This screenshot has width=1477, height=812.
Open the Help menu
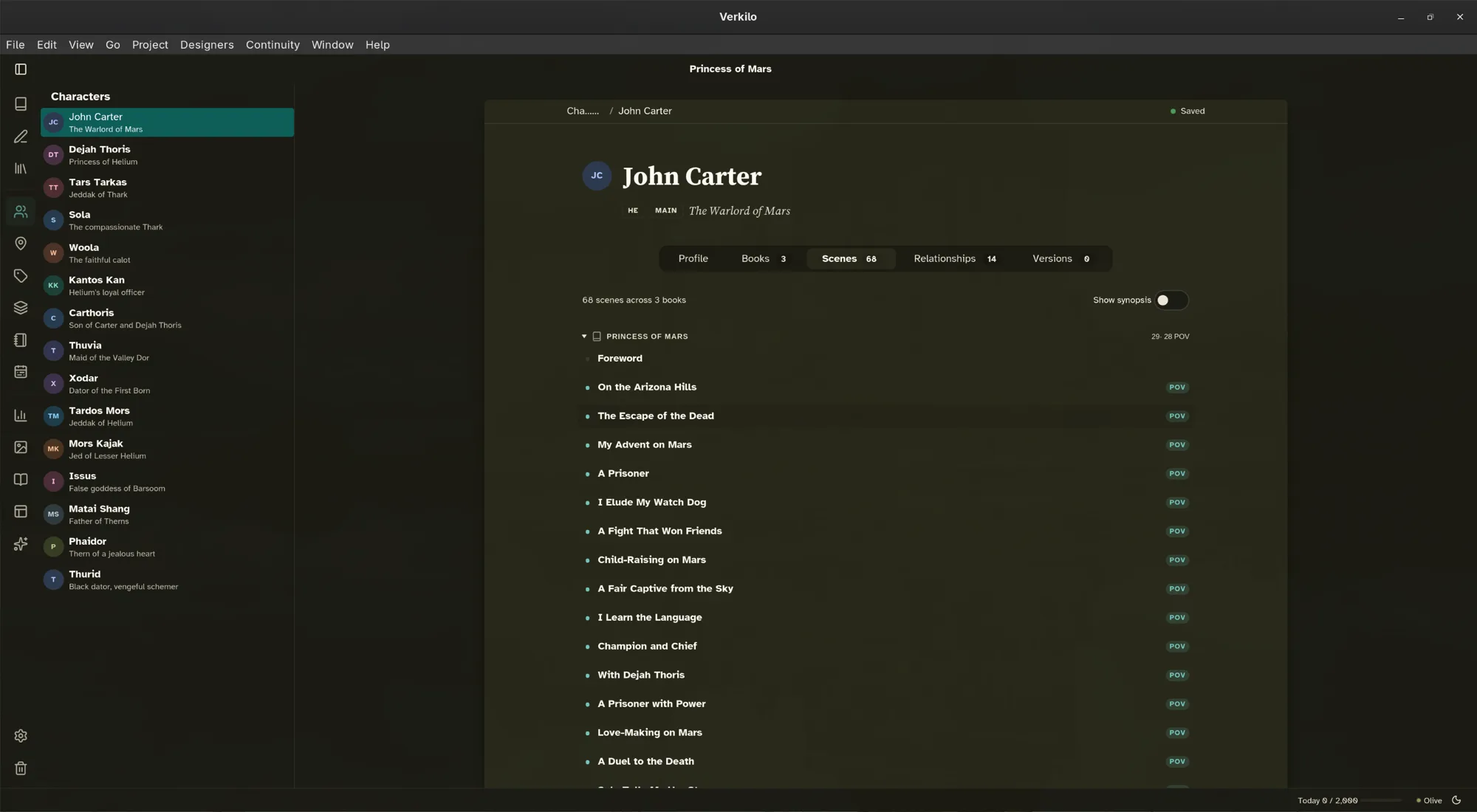(377, 45)
